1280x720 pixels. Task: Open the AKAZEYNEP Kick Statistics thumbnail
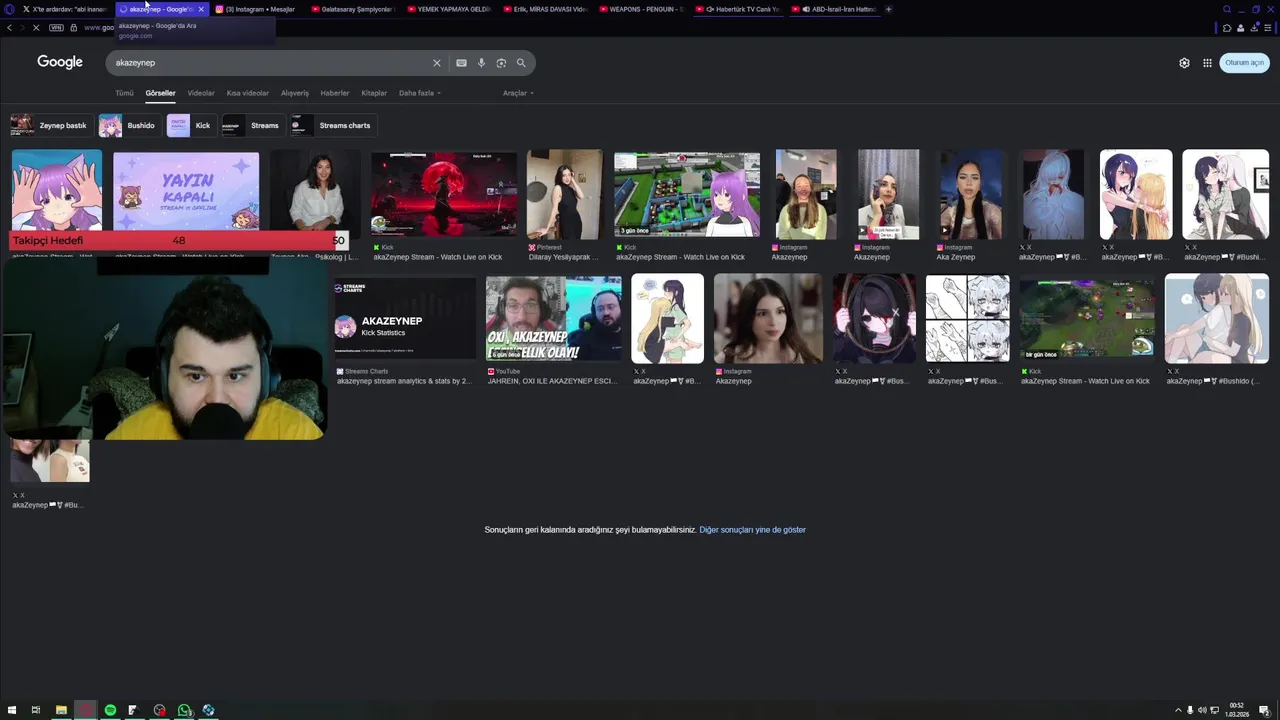click(405, 318)
